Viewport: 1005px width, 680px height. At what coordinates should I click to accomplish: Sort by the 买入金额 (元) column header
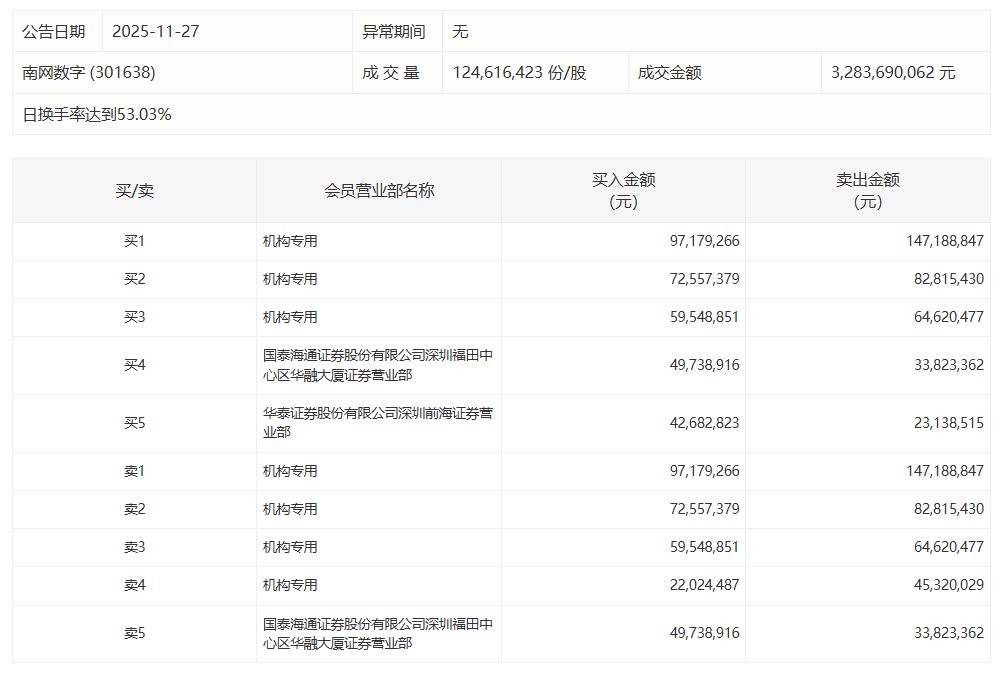623,190
